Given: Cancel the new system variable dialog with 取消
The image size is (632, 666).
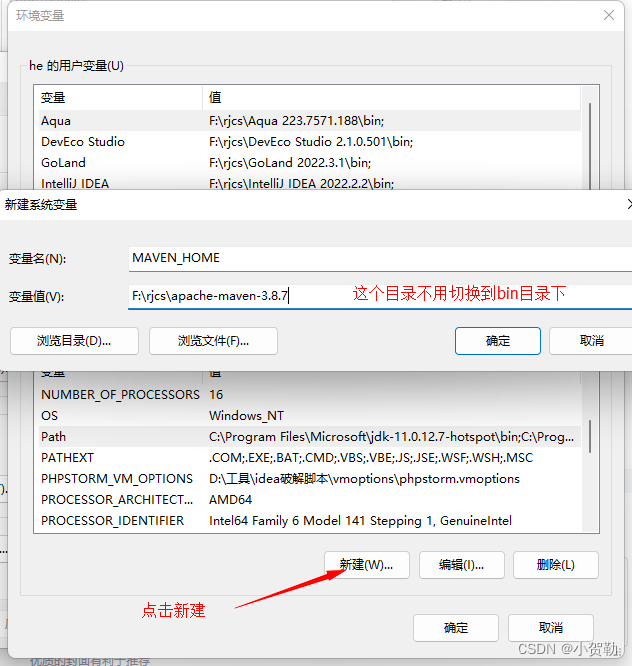Looking at the screenshot, I should point(591,341).
